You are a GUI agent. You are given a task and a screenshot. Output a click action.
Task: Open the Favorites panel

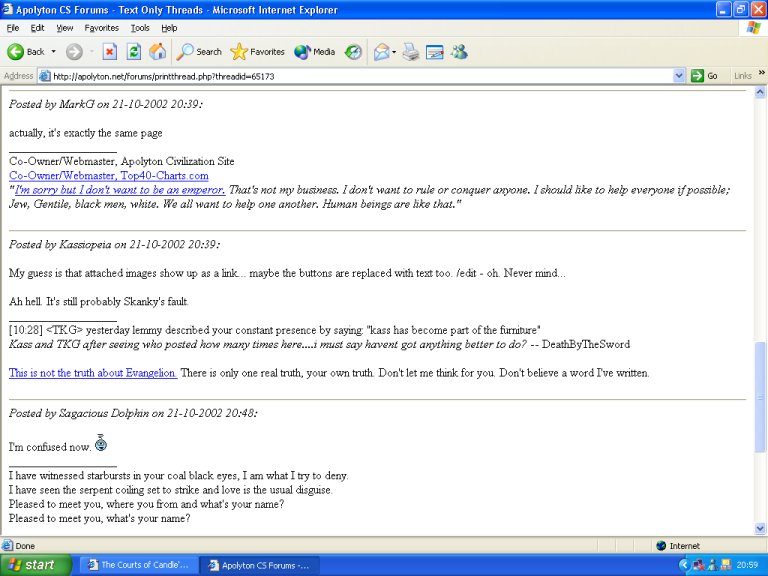(x=257, y=52)
